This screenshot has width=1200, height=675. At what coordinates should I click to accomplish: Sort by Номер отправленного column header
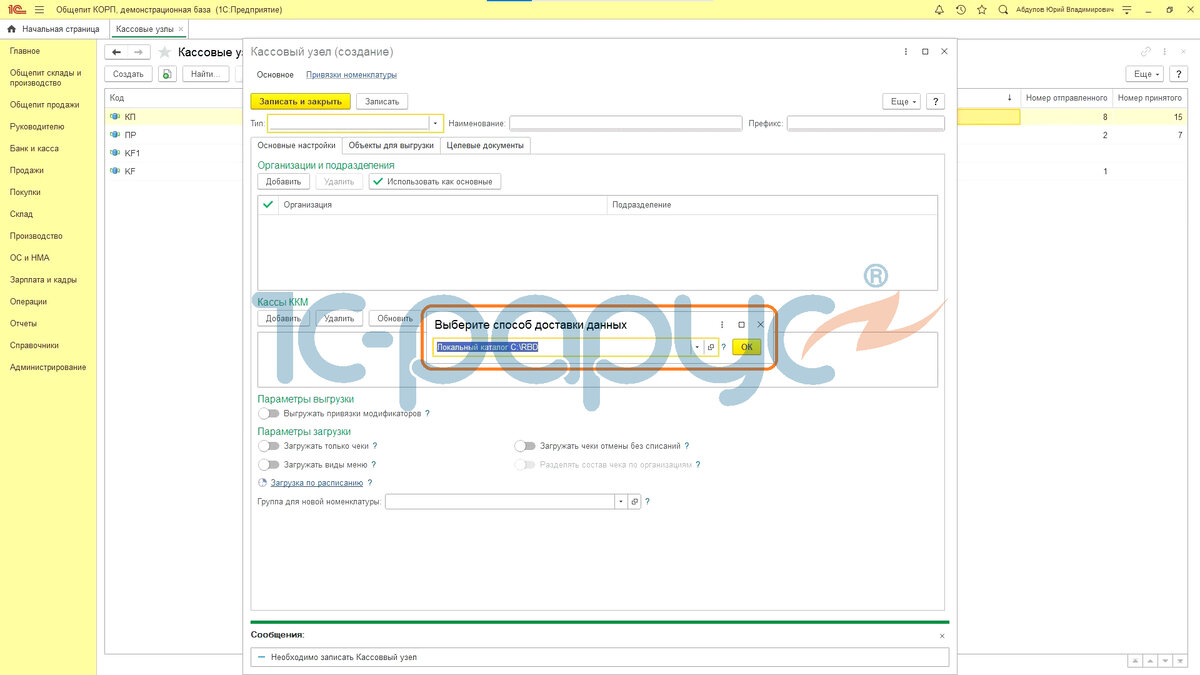[1066, 98]
